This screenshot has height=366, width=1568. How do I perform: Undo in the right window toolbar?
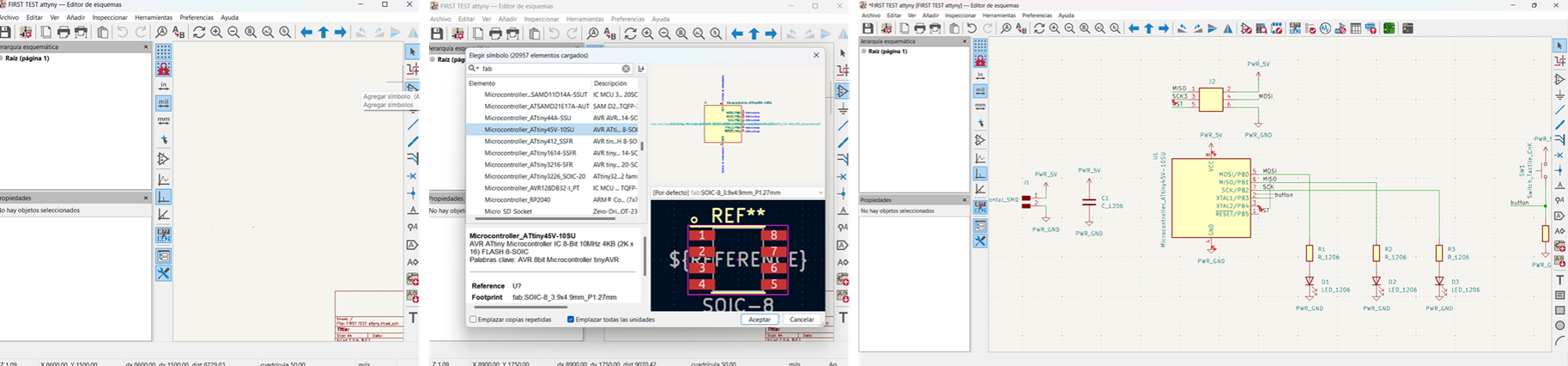pyautogui.click(x=972, y=28)
